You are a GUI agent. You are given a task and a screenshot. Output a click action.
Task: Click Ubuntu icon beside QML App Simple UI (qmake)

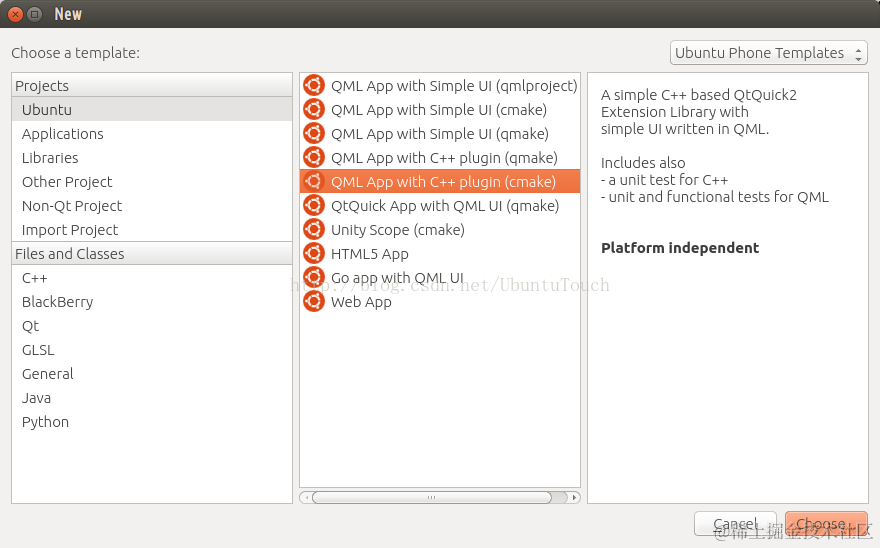tap(314, 134)
